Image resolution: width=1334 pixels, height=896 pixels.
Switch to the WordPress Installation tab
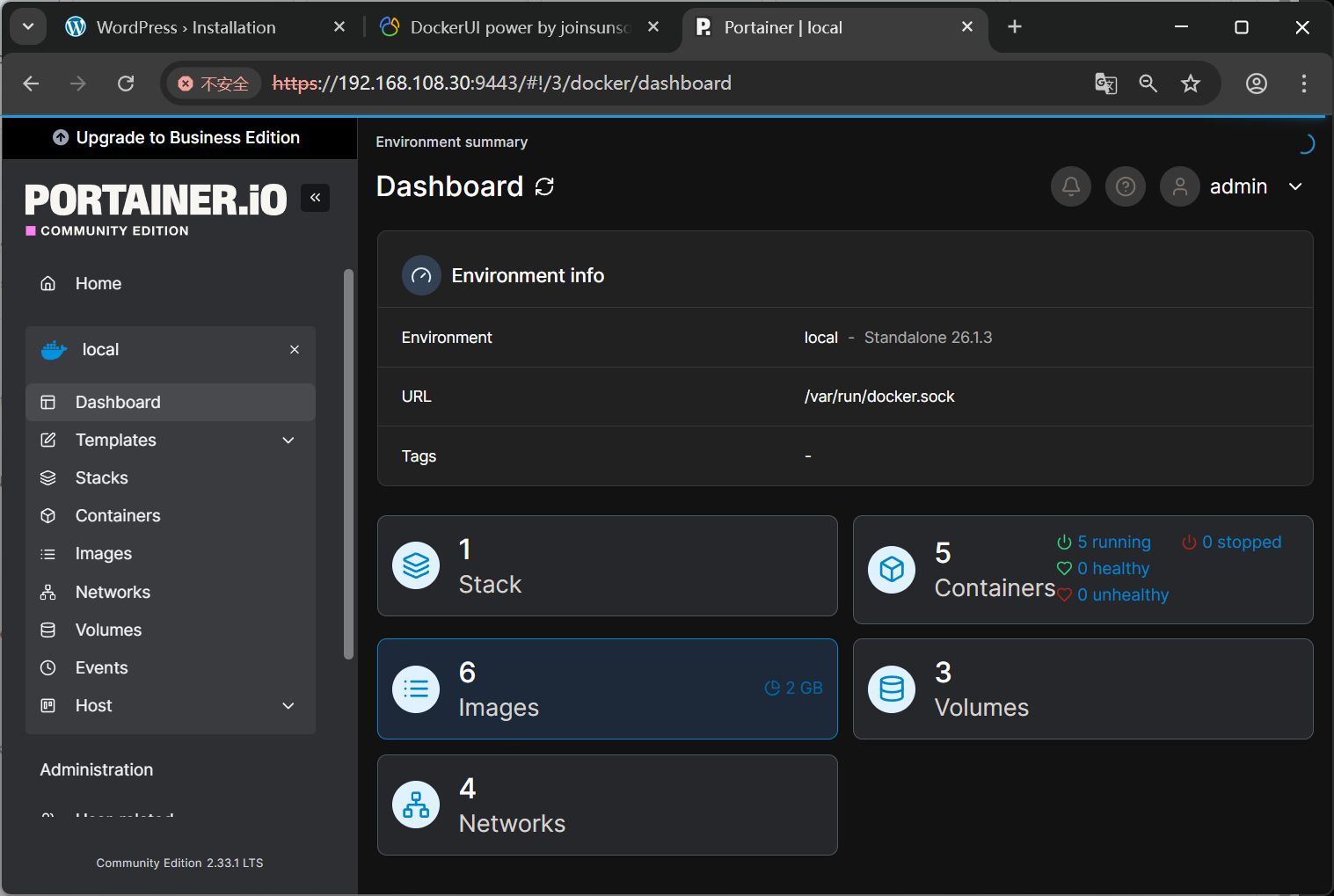click(187, 27)
